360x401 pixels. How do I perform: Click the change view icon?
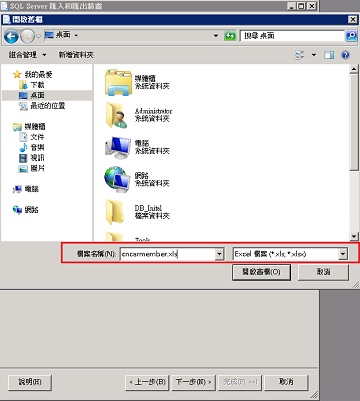(x=300, y=55)
